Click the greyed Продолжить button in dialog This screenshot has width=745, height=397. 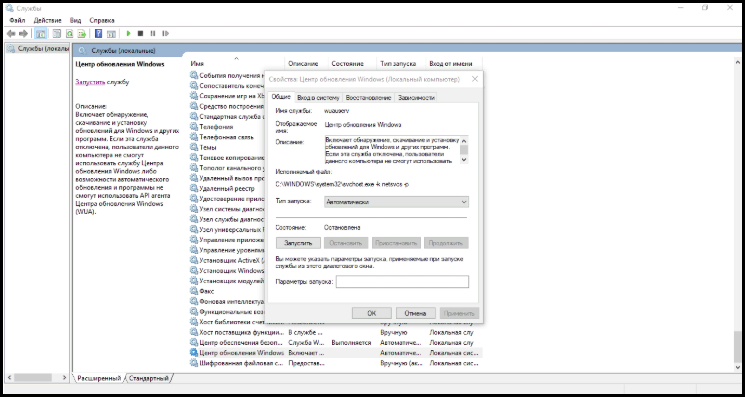tap(447, 243)
